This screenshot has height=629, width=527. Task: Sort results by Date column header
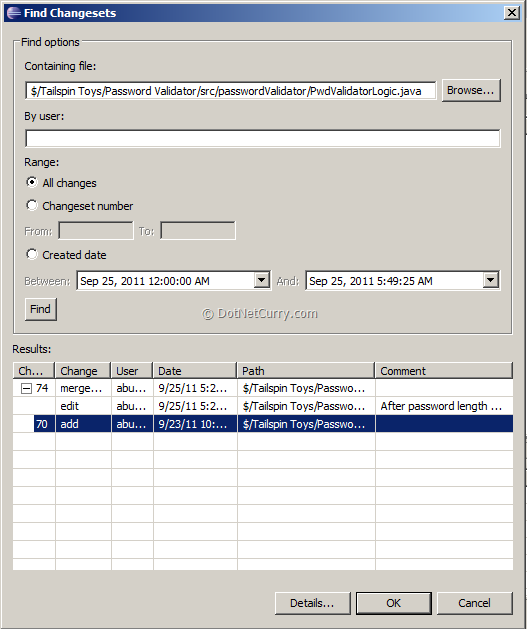(x=195, y=371)
